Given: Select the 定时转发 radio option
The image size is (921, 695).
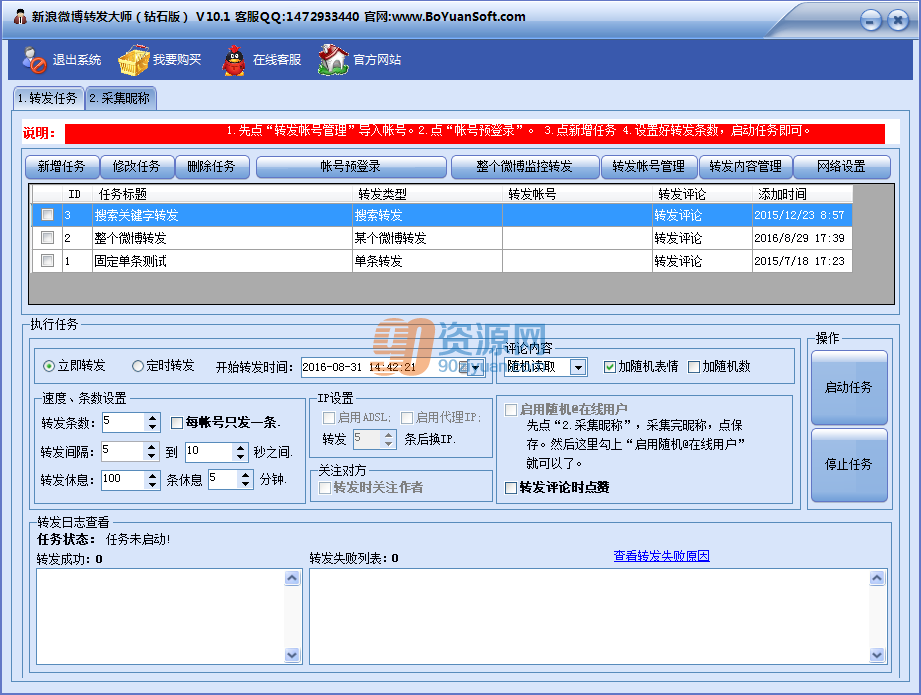Looking at the screenshot, I should tap(163, 366).
